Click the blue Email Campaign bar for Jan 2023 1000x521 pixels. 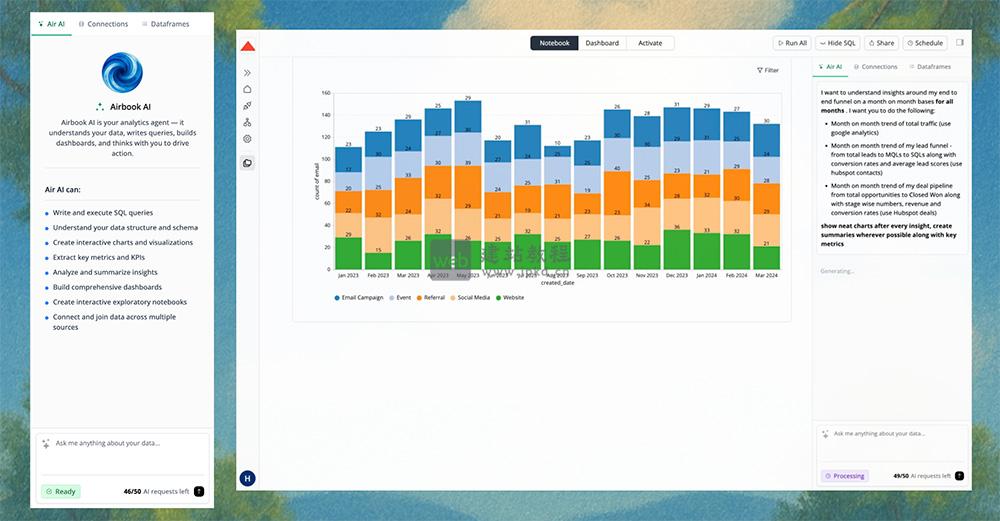348,159
